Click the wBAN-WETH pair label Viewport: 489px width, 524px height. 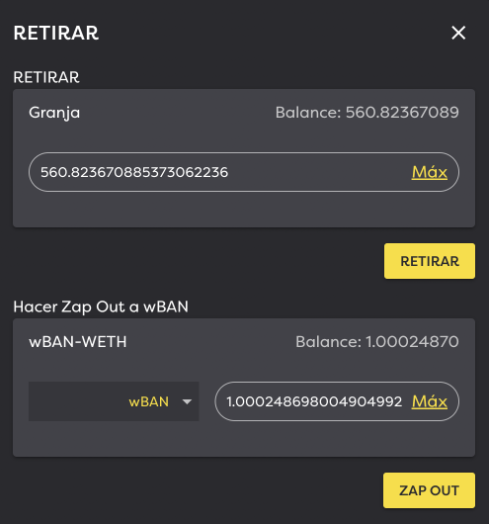click(x=78, y=342)
